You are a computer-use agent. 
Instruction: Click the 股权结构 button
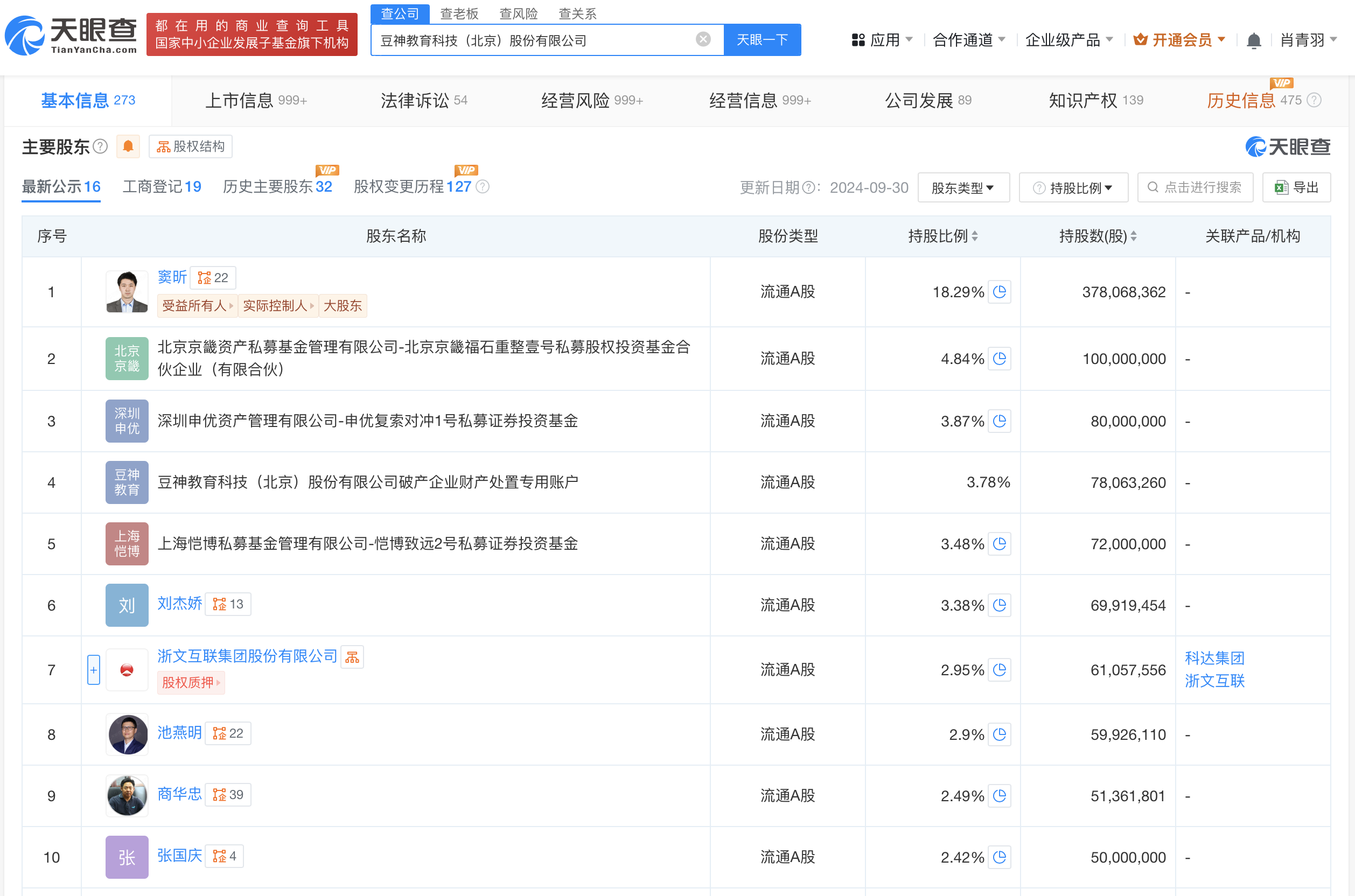point(191,147)
